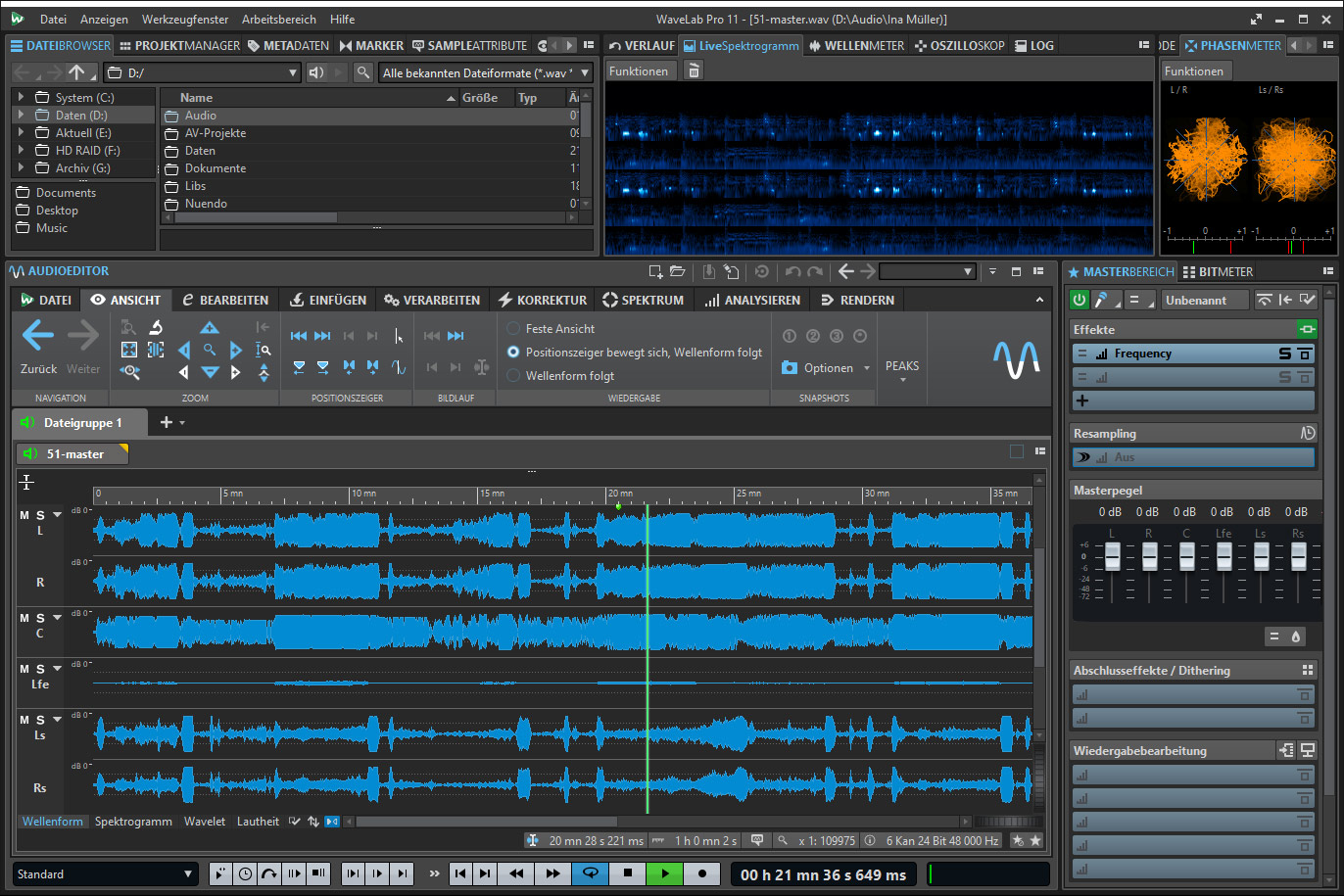Select the Wellenform folgt radio option
This screenshot has width=1344, height=896.
(513, 376)
